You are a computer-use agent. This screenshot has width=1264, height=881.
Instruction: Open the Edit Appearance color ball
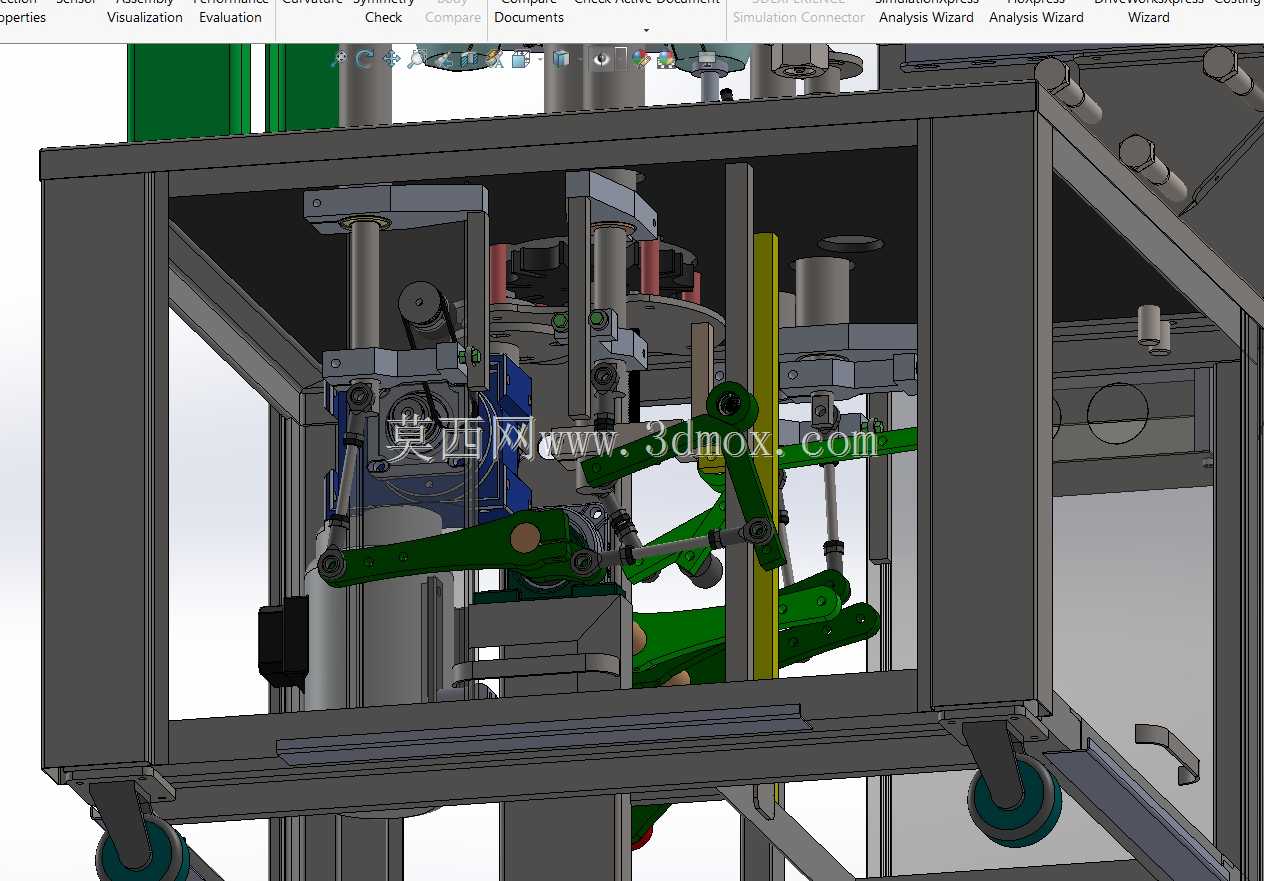[641, 59]
